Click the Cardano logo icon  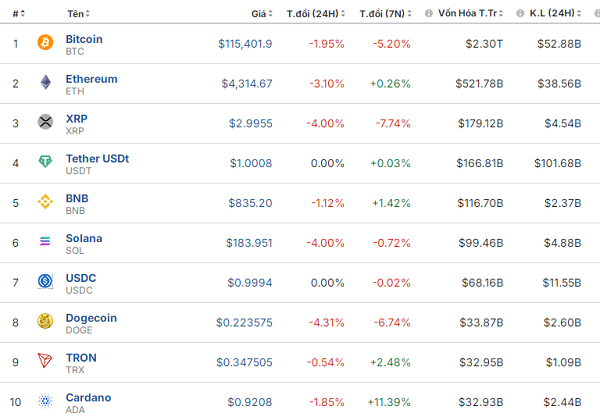click(x=45, y=401)
